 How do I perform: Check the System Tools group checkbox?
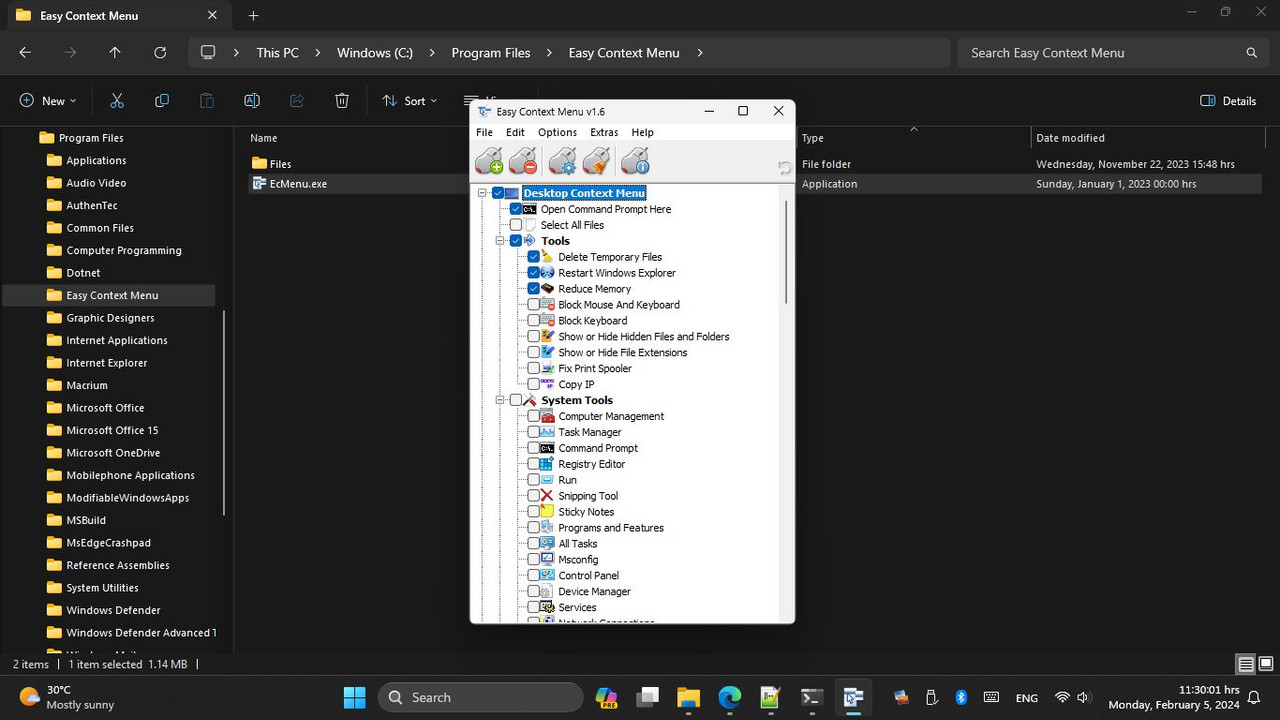click(x=516, y=400)
